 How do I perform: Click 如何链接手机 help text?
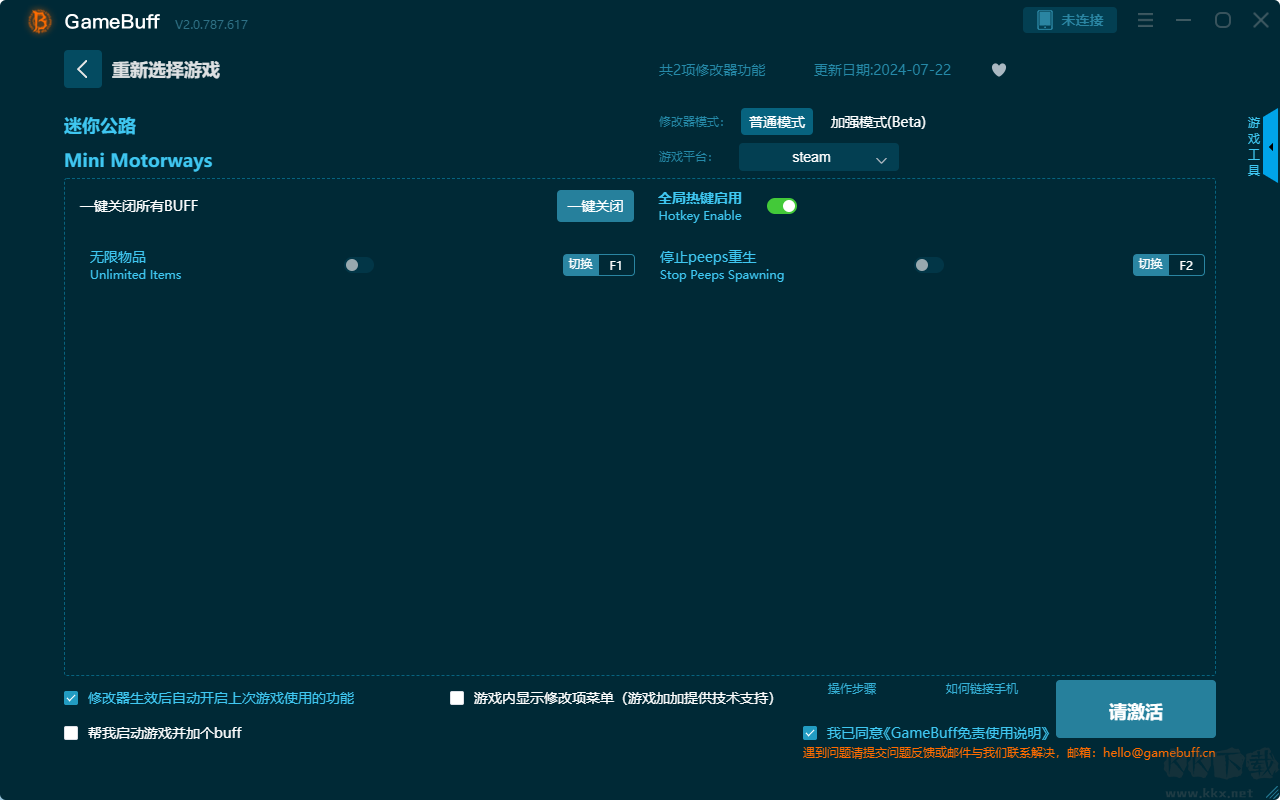coord(981,689)
